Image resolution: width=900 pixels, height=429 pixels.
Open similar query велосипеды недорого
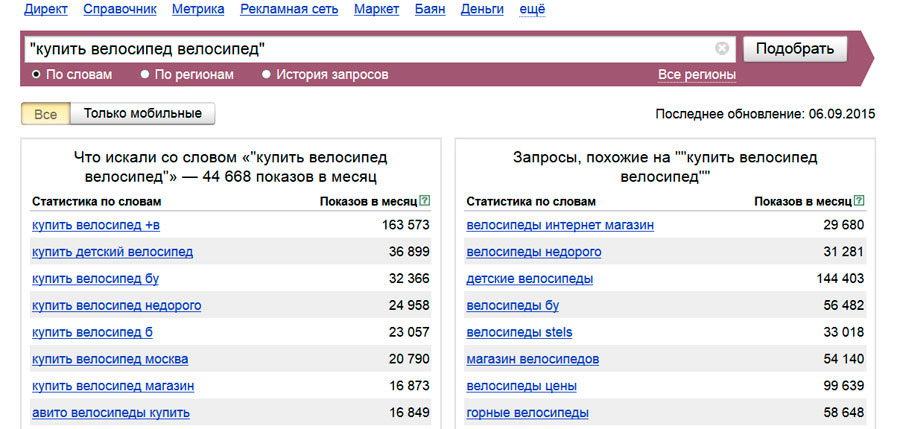534,252
